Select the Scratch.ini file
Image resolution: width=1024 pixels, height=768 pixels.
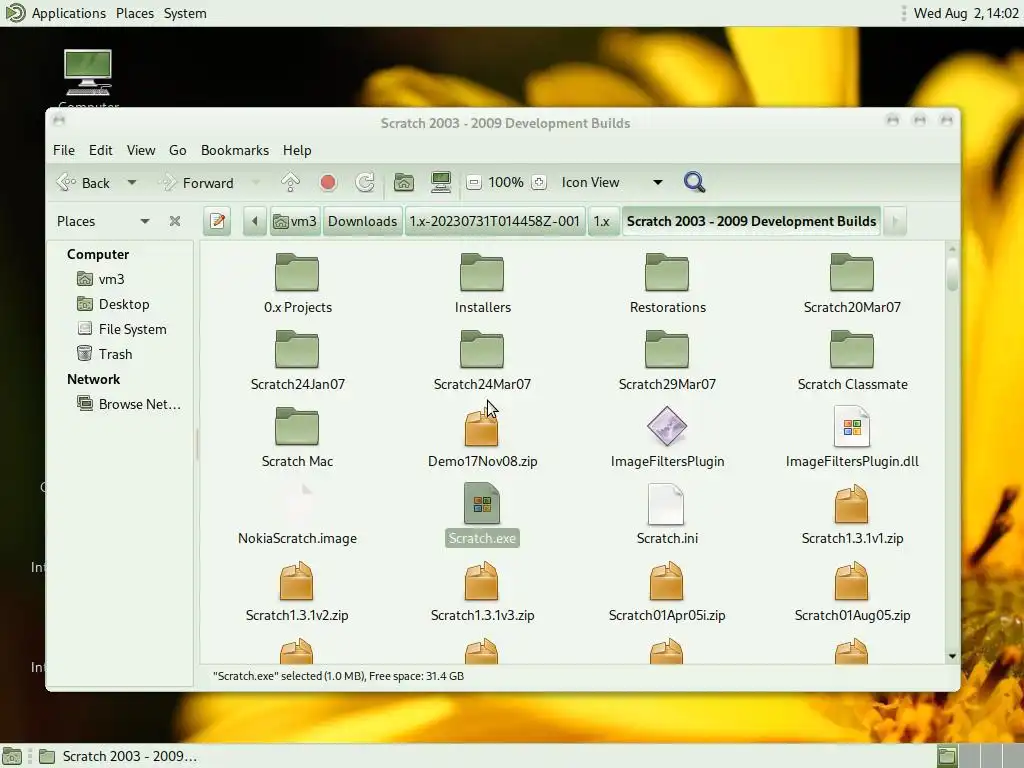point(667,515)
